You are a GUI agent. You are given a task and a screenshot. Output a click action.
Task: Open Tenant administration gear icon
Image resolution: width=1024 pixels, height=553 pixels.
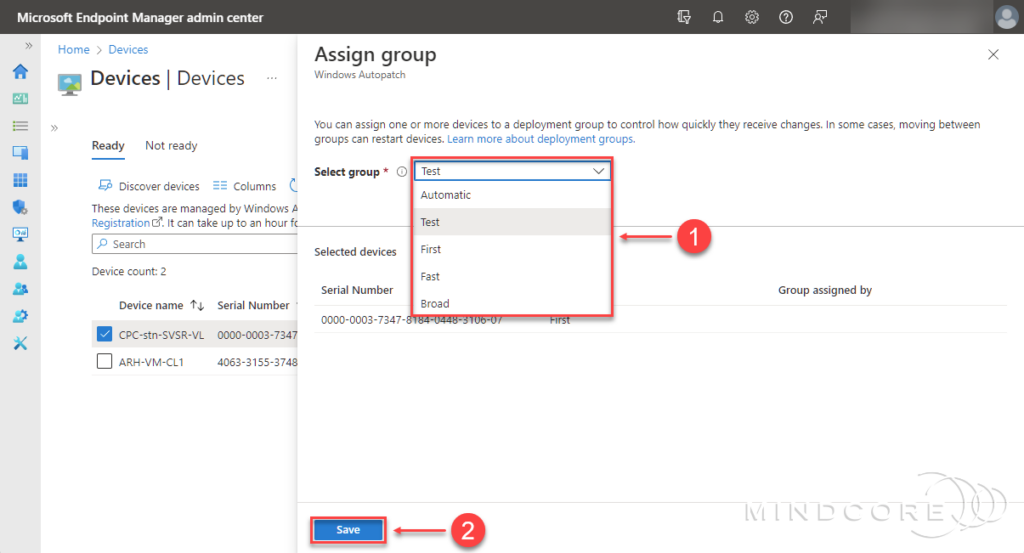pyautogui.click(x=20, y=316)
